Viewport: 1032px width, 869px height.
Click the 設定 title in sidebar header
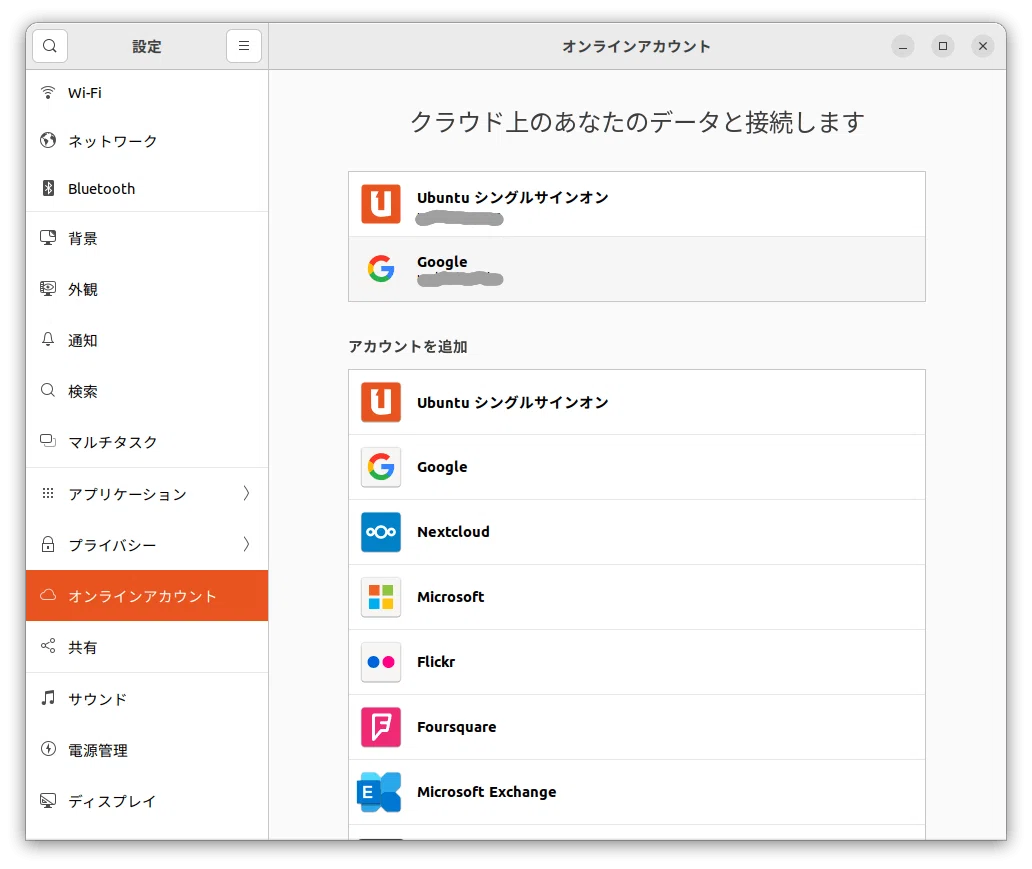click(146, 46)
